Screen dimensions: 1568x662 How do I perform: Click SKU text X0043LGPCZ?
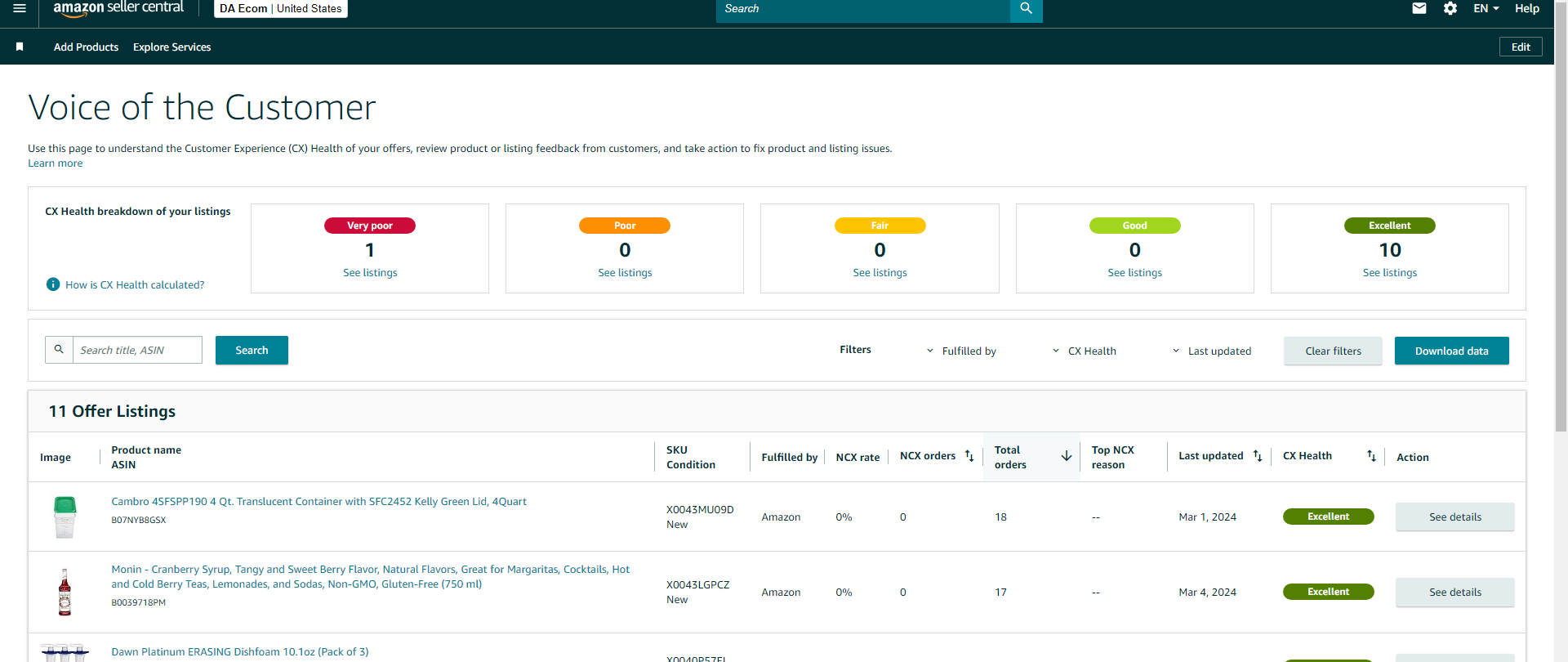tap(698, 585)
